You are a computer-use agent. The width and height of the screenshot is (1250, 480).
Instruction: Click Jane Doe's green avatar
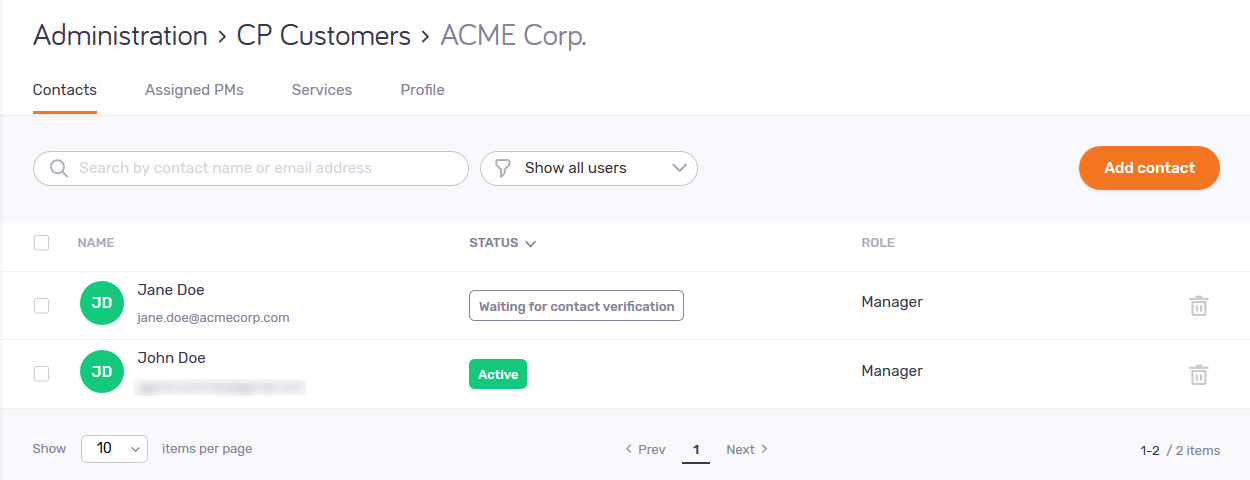102,303
